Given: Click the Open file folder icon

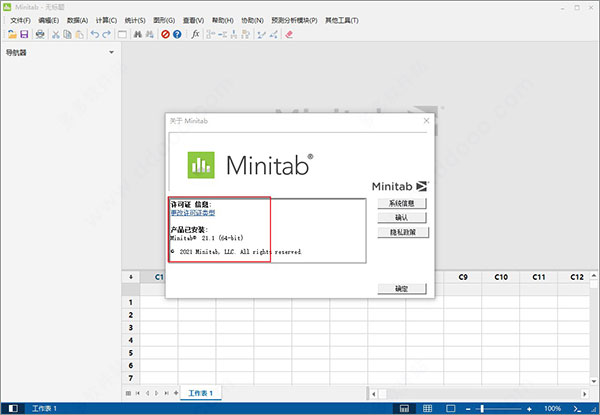Looking at the screenshot, I should click(10, 34).
